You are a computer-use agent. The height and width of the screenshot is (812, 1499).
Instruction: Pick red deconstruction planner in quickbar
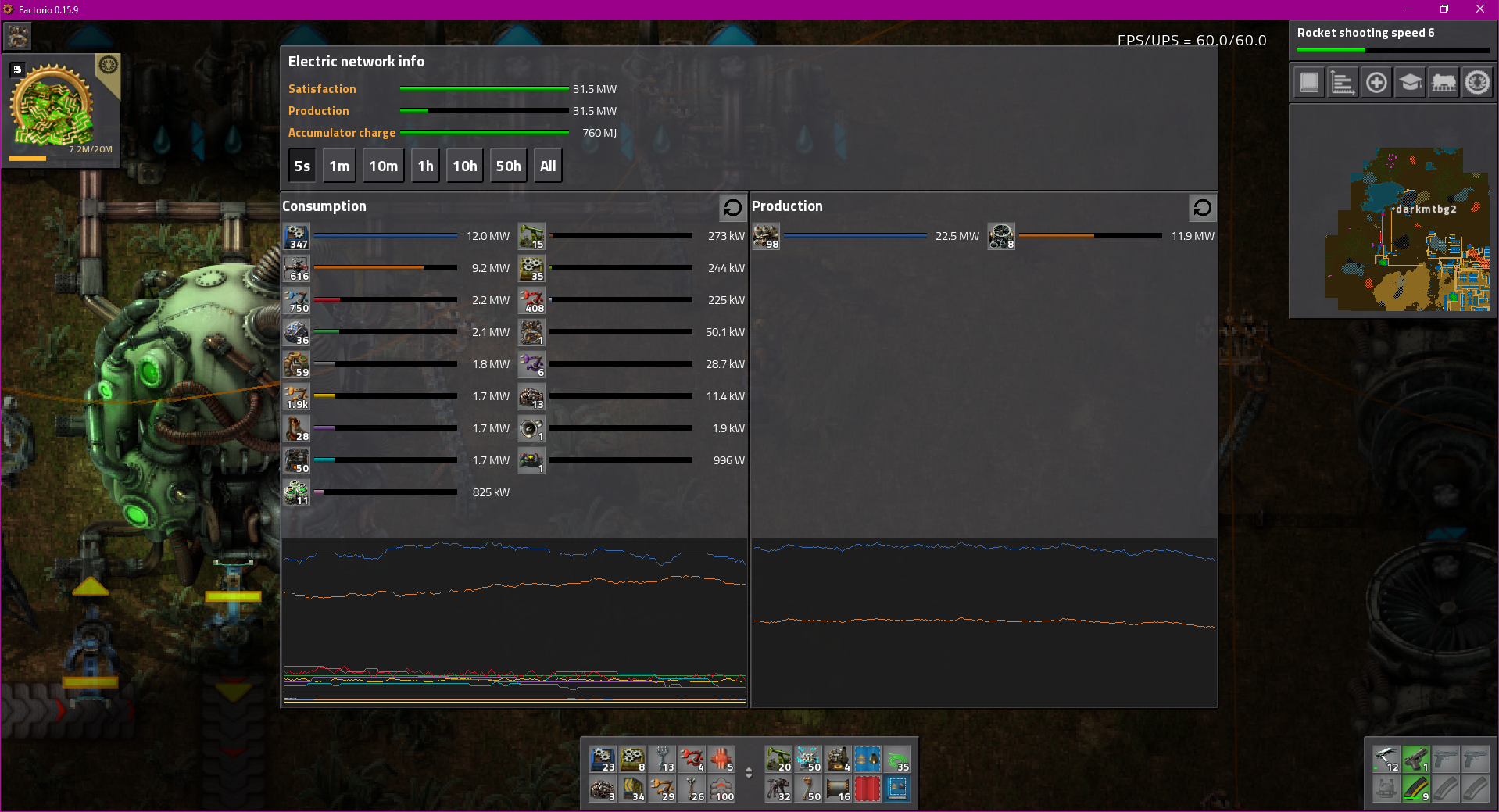[867, 789]
